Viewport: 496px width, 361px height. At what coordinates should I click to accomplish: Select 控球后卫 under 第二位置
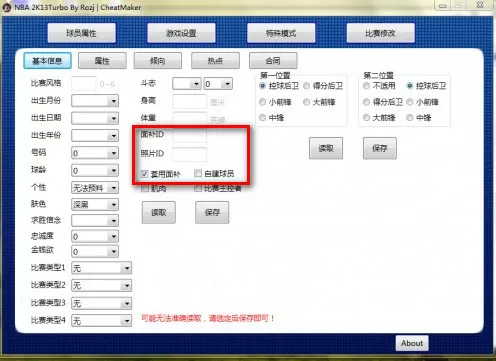(410, 86)
